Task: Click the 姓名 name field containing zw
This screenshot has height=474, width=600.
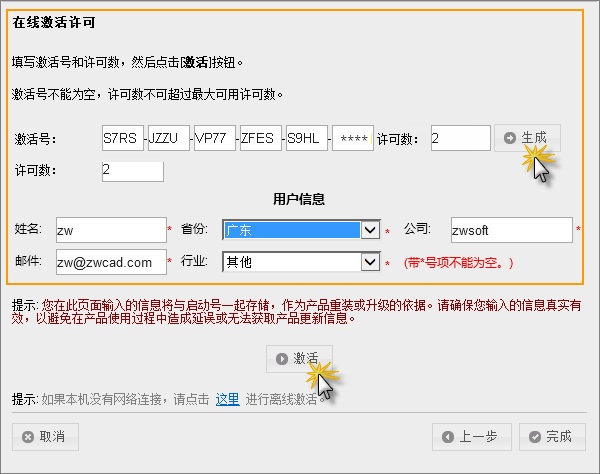Action: click(110, 230)
